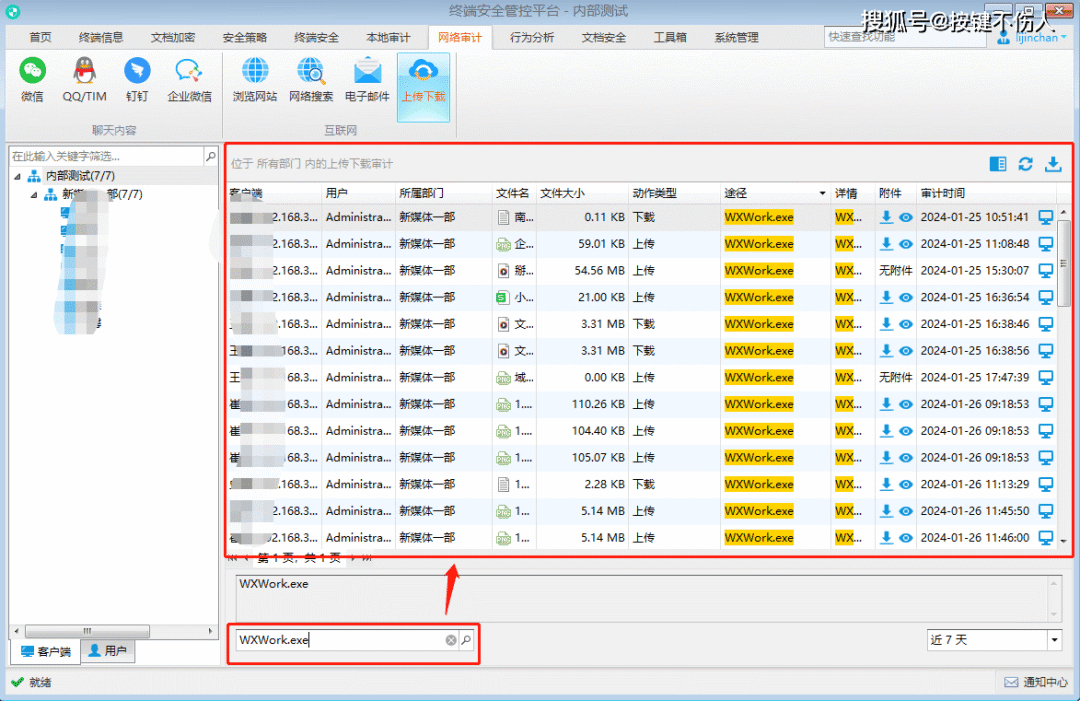
Task: Focus the 快速查找功能 search box
Action: click(904, 37)
